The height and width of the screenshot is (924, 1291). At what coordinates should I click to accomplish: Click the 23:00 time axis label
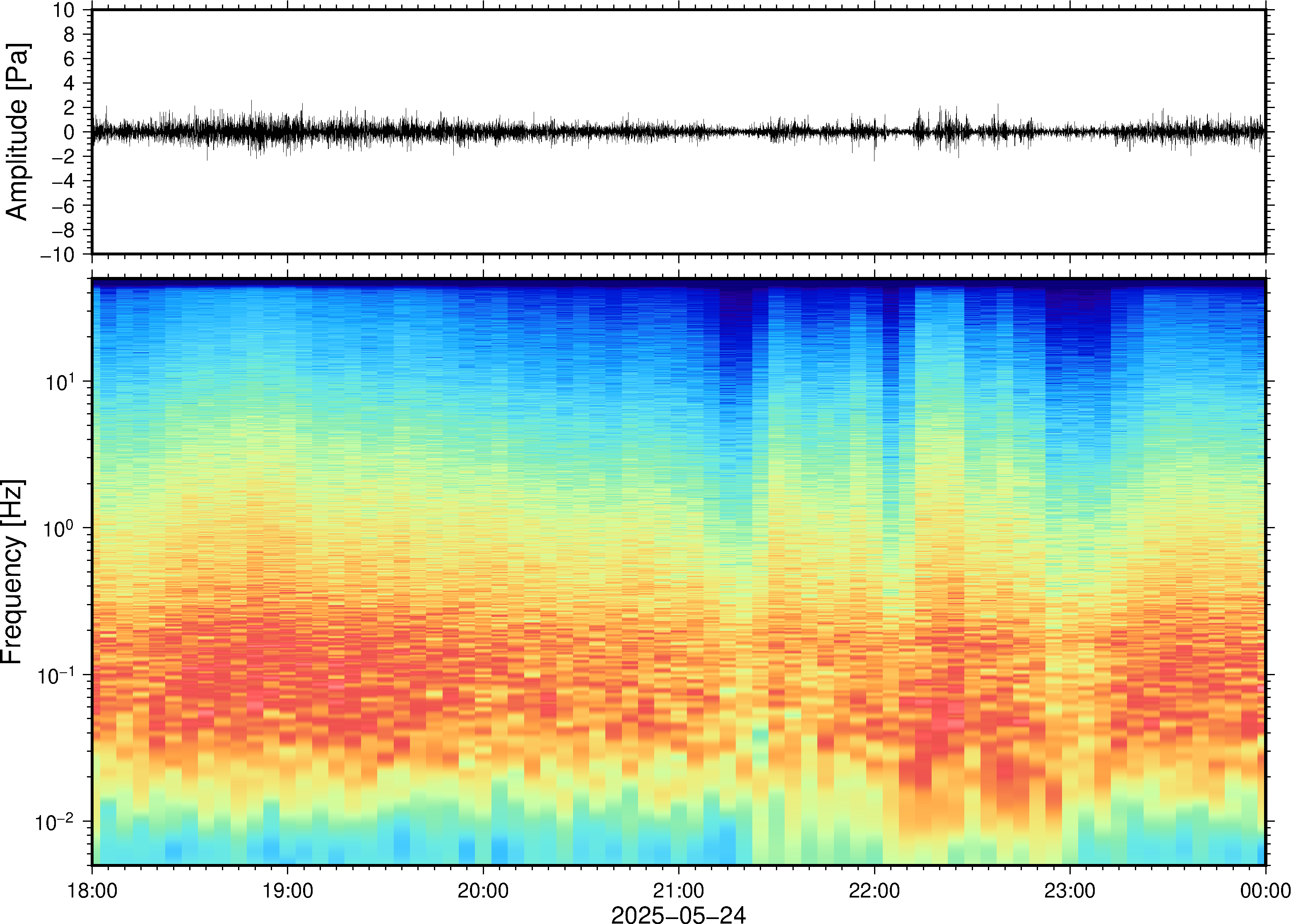point(1069,890)
